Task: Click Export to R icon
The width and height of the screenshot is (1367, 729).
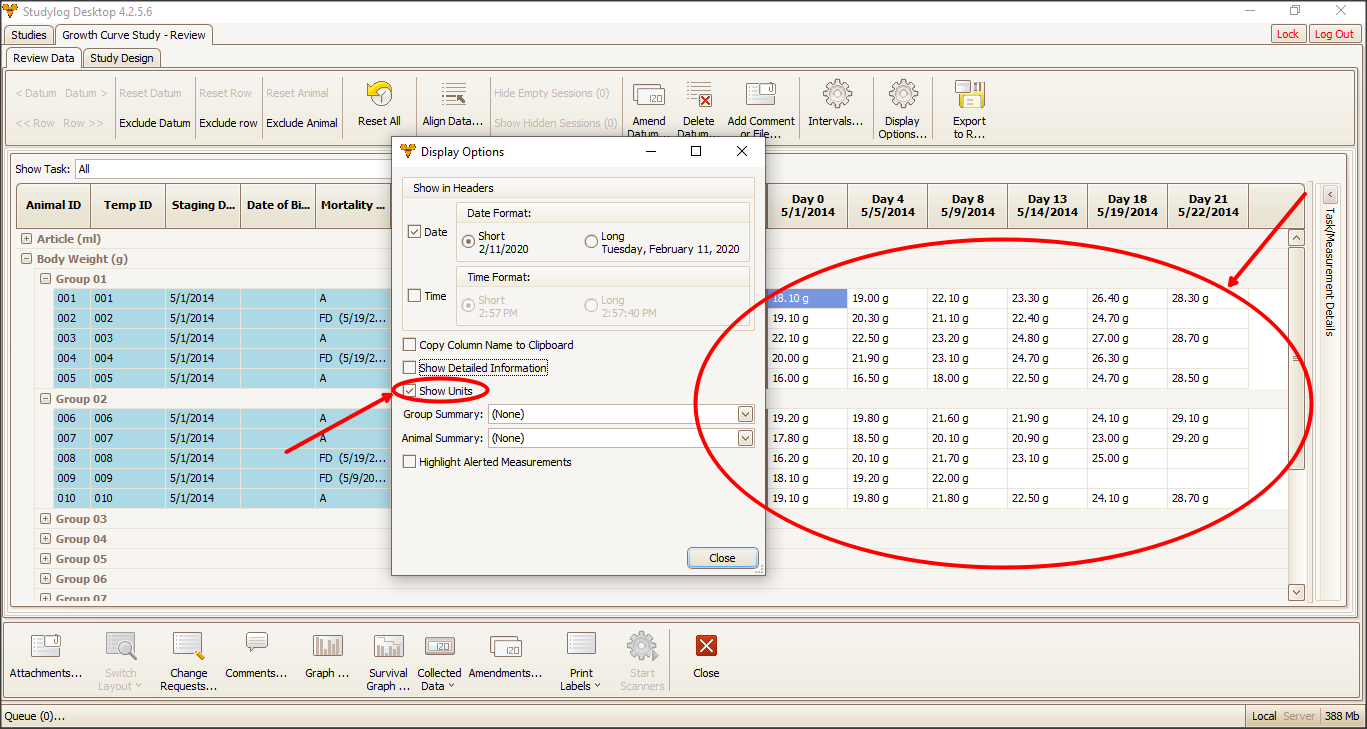Action: 969,95
